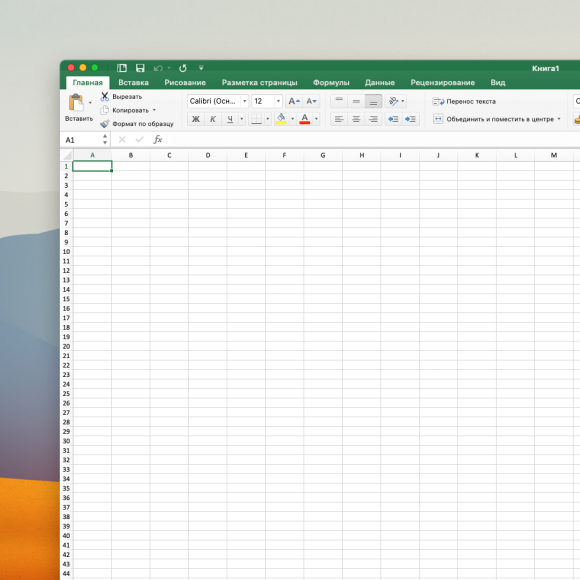Click the text orientation icon
This screenshot has width=580, height=580.
[x=393, y=101]
